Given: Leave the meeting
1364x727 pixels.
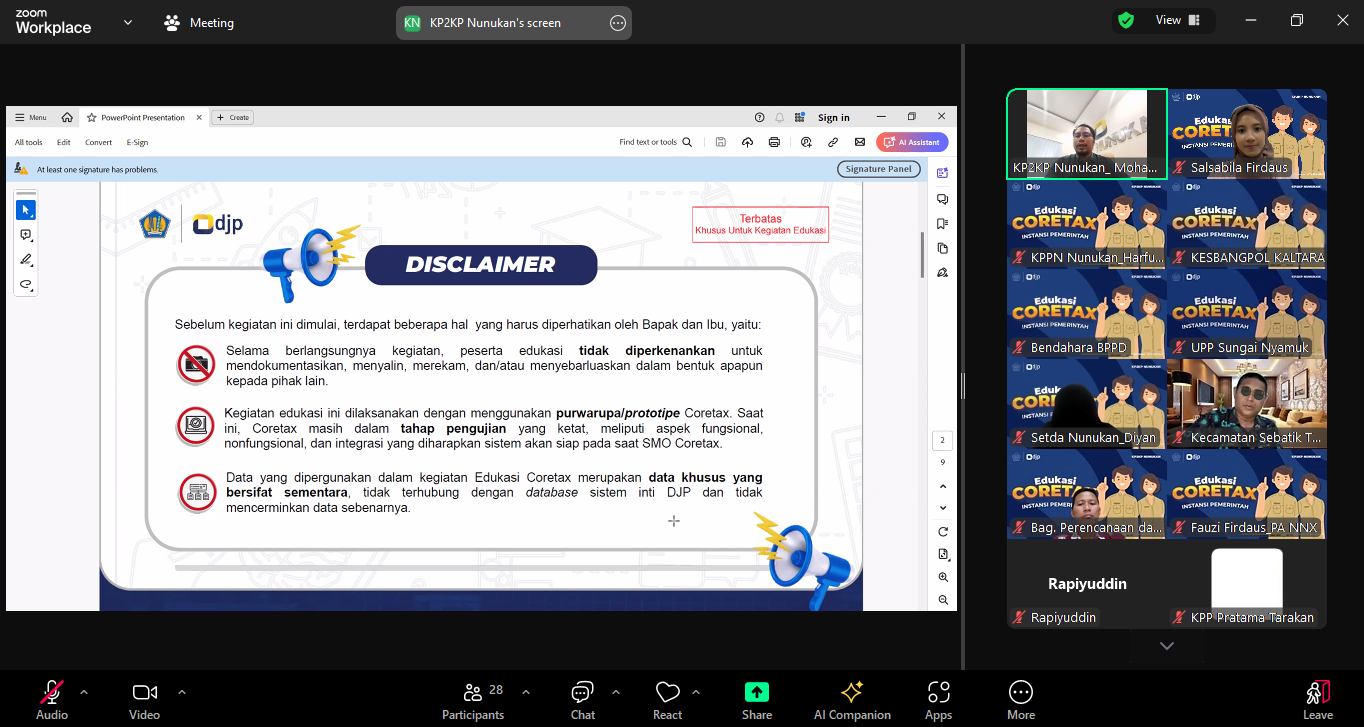Looking at the screenshot, I should 1317,698.
